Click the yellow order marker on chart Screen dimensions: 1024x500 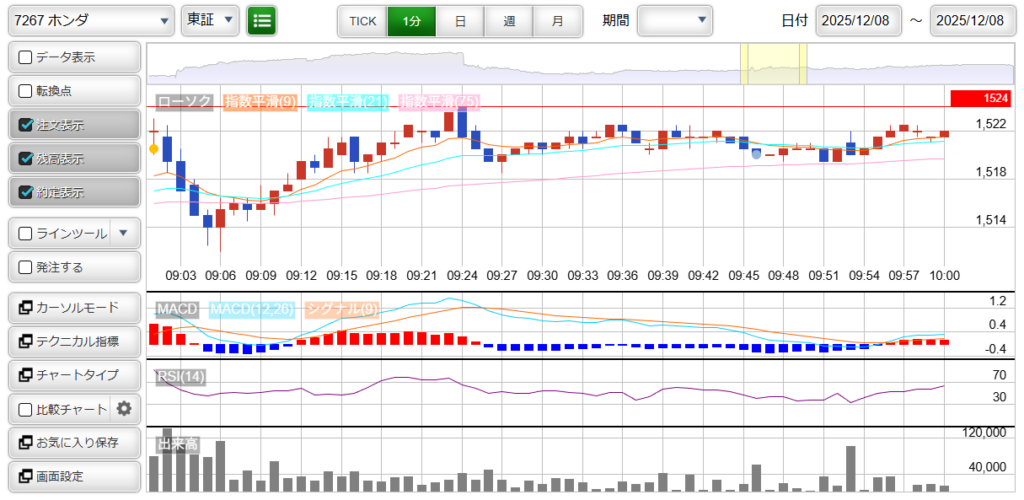click(x=153, y=149)
